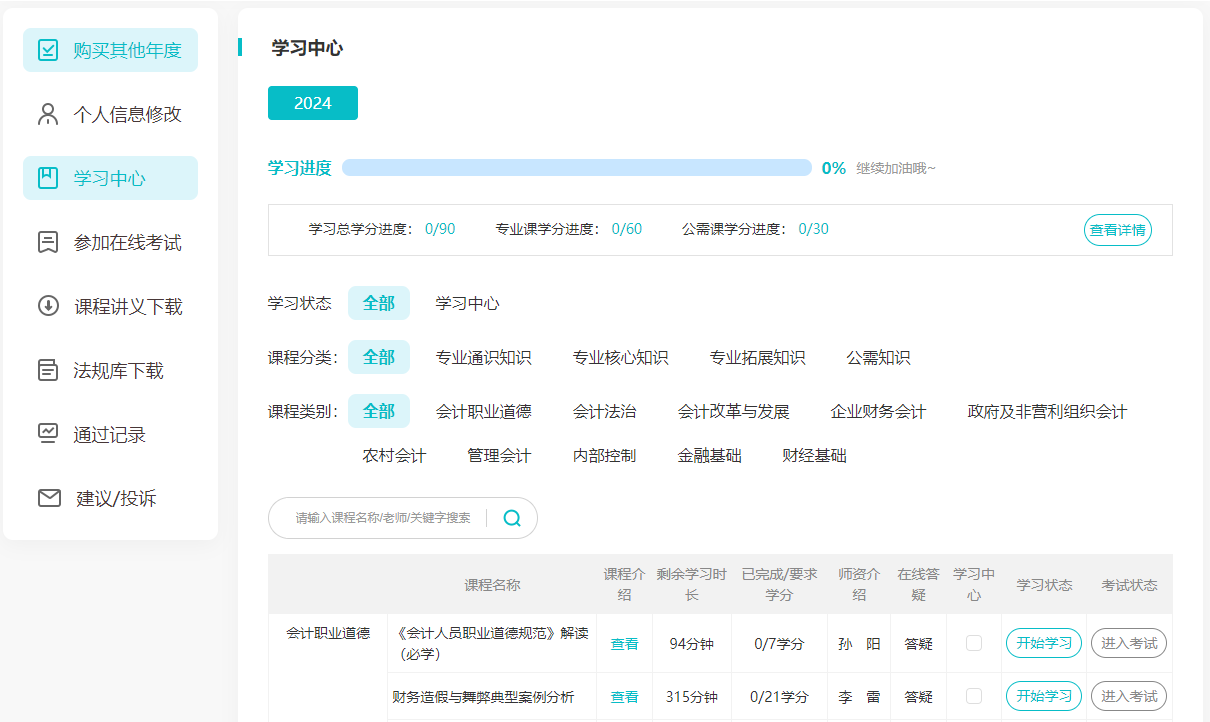Select the 个人信息修改 person icon
The image size is (1210, 722).
(46, 113)
